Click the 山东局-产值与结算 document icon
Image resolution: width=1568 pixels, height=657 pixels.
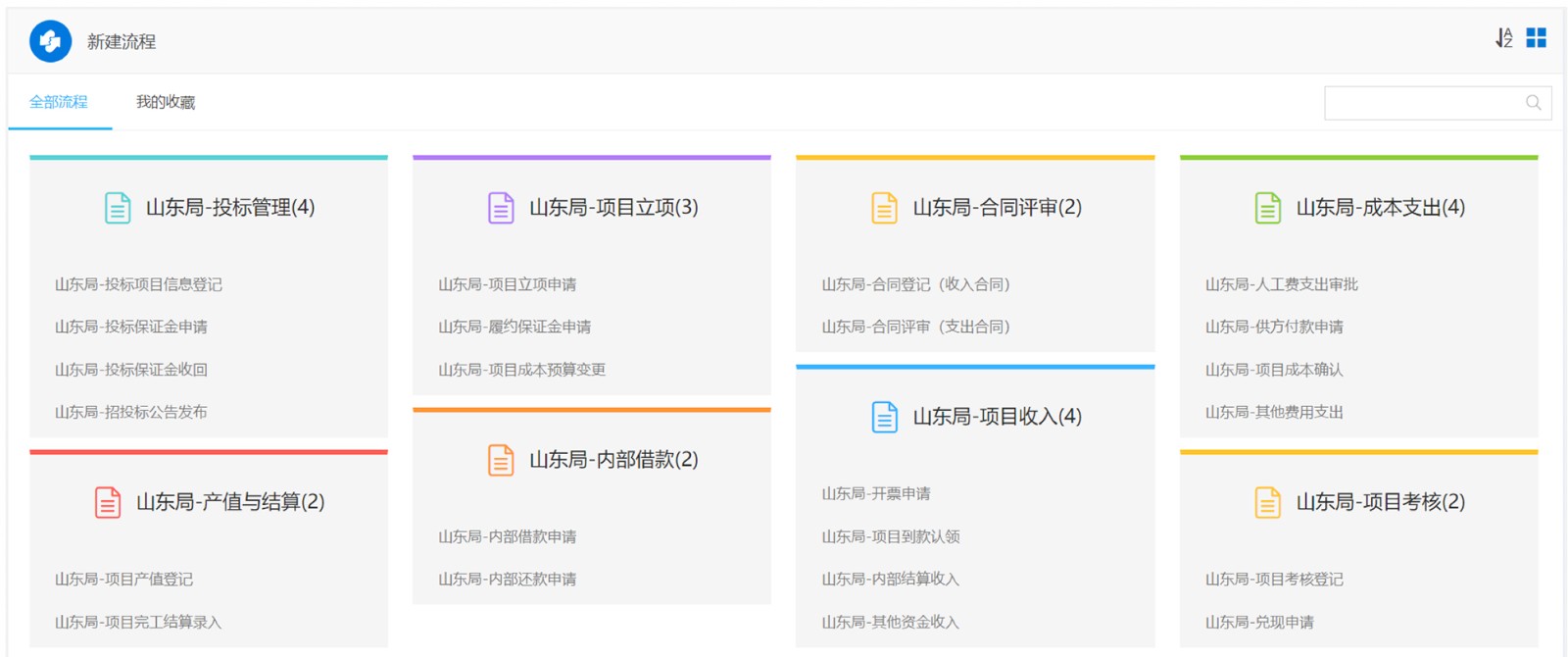(x=108, y=502)
